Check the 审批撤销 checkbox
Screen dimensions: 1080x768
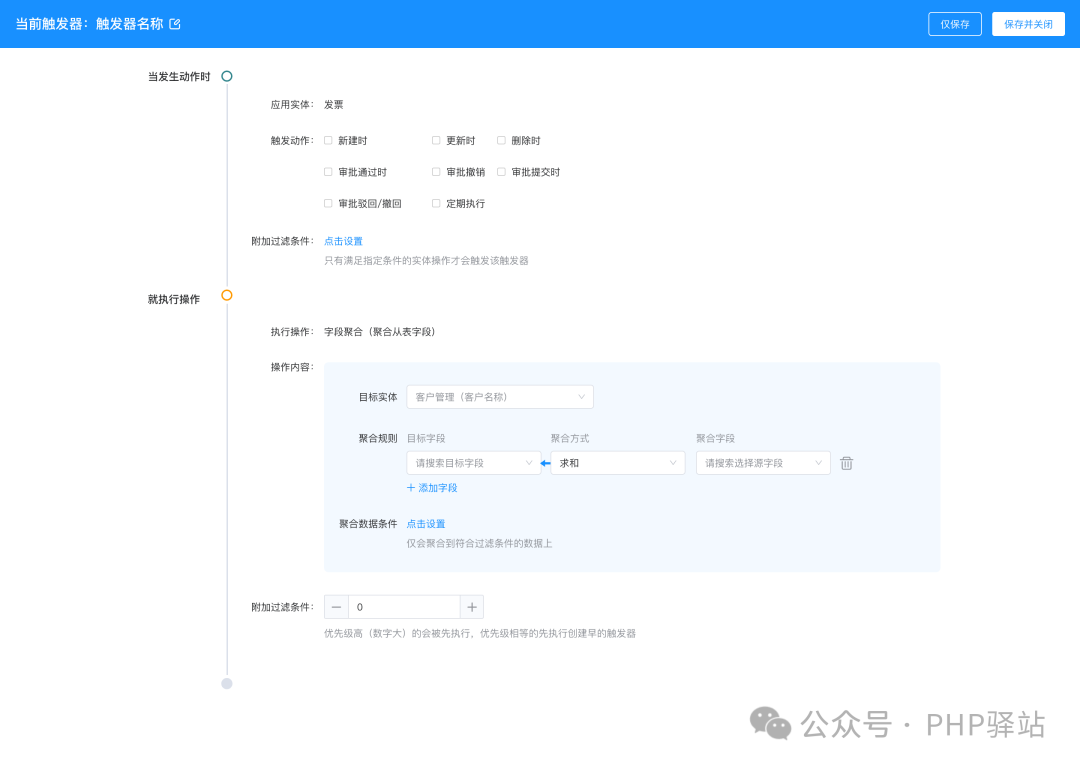pos(436,172)
